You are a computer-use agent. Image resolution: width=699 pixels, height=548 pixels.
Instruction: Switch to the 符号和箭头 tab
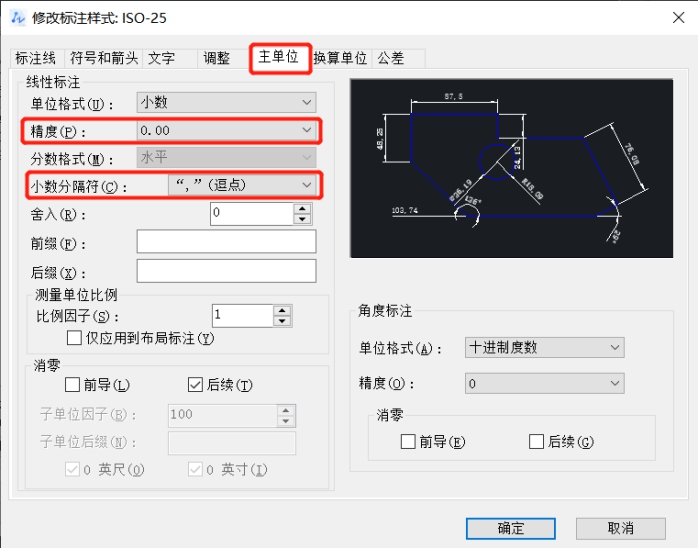point(105,59)
